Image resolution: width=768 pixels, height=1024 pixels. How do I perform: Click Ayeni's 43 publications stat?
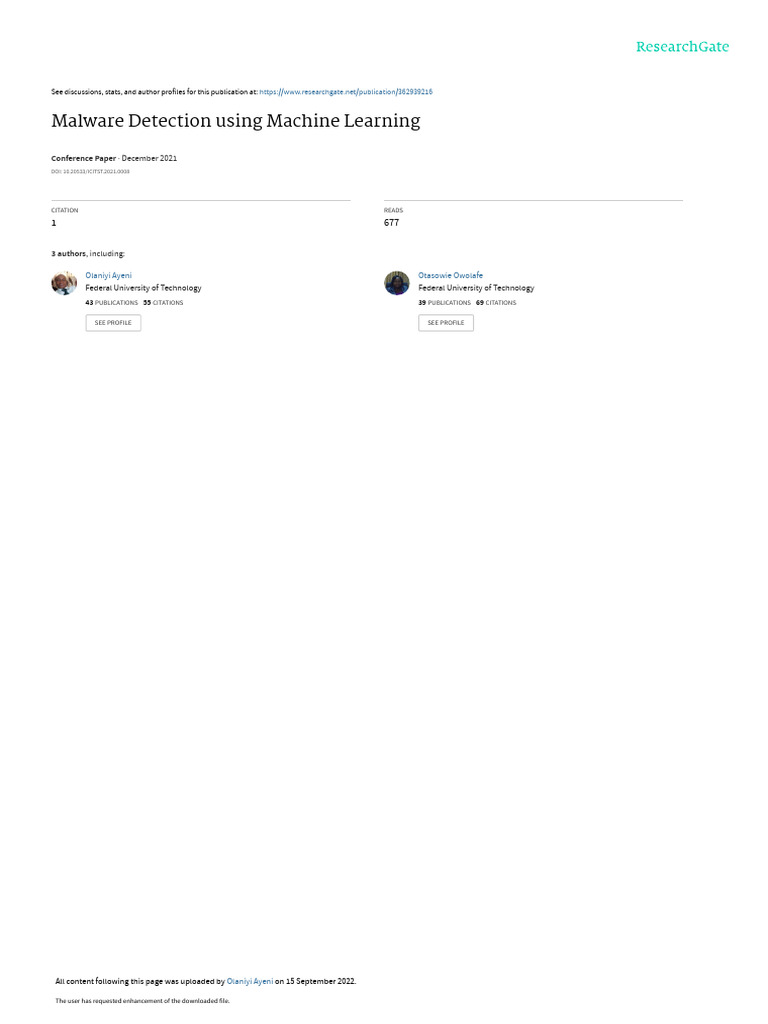pos(112,303)
